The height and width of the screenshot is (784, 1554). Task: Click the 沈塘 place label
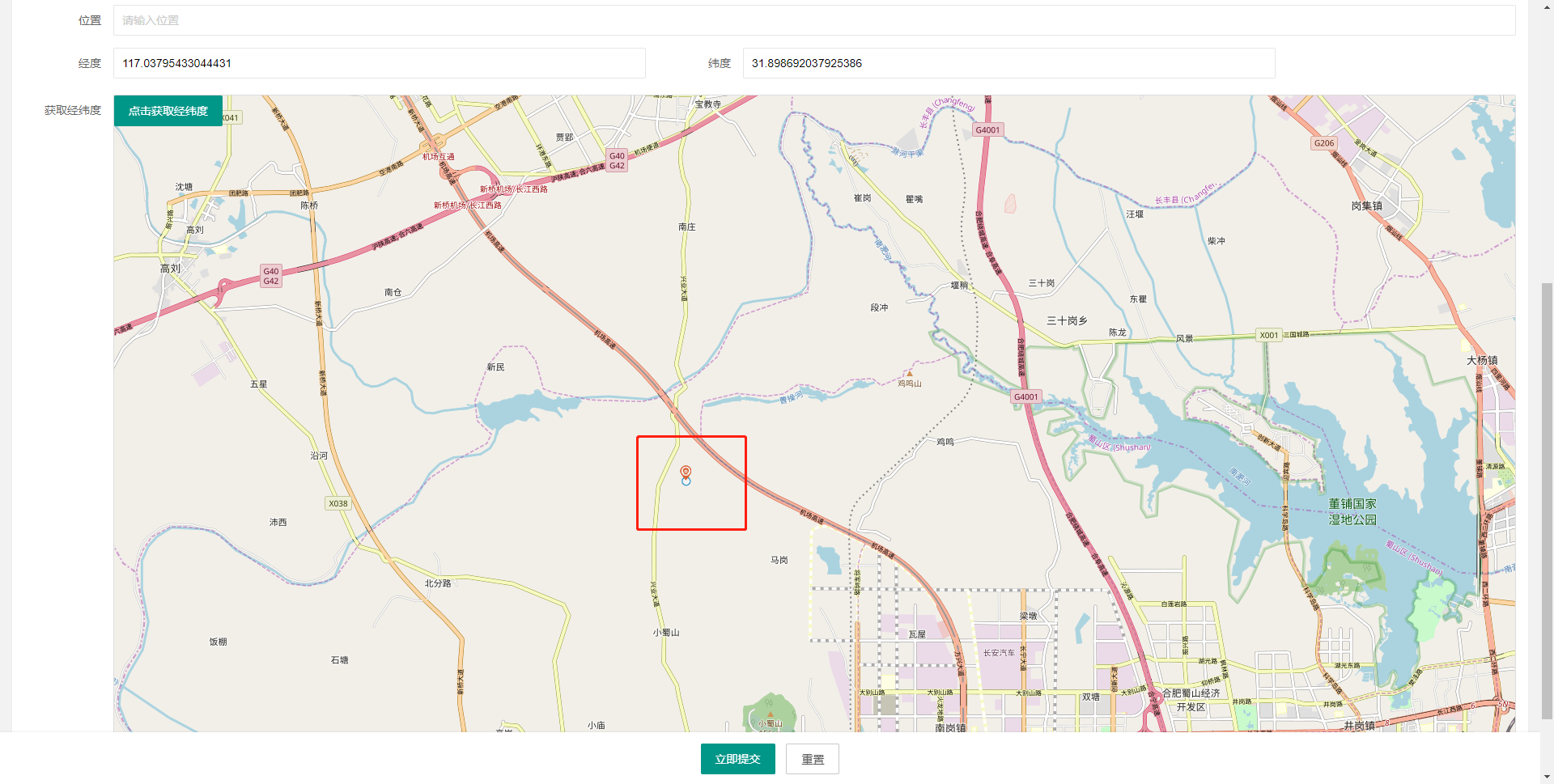coord(185,187)
